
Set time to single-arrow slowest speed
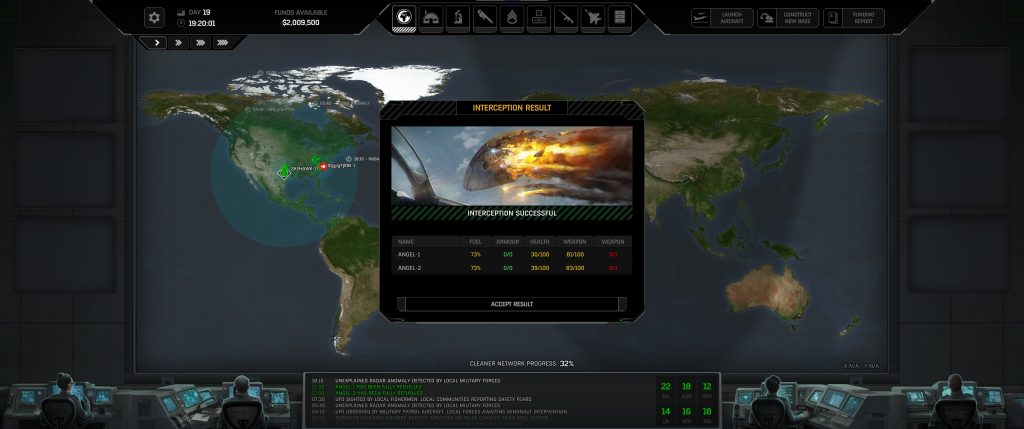coord(157,42)
